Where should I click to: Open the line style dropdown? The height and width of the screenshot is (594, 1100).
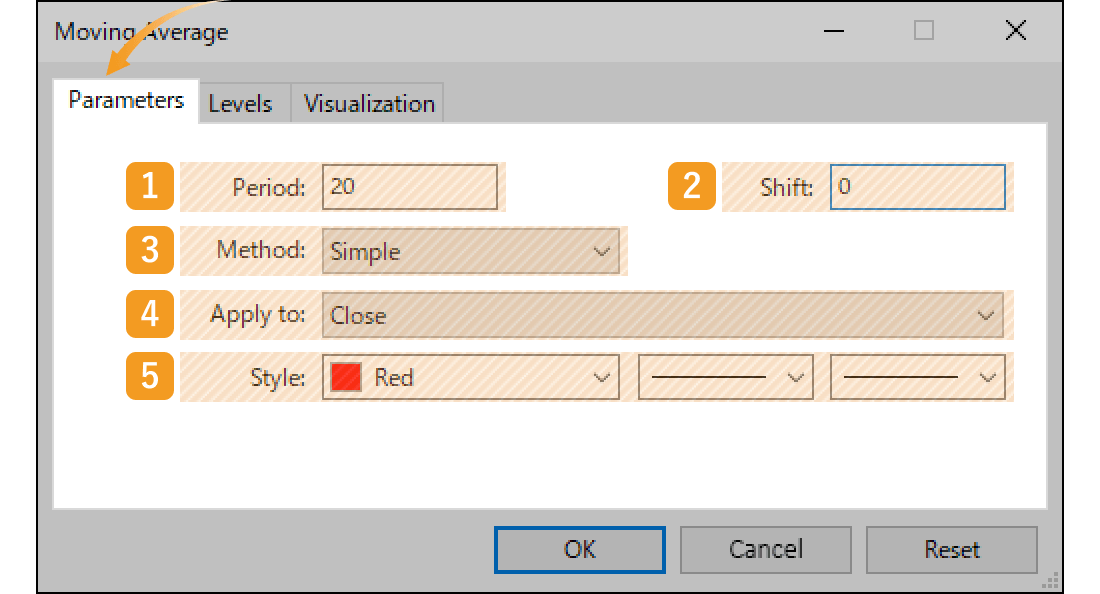(725, 377)
